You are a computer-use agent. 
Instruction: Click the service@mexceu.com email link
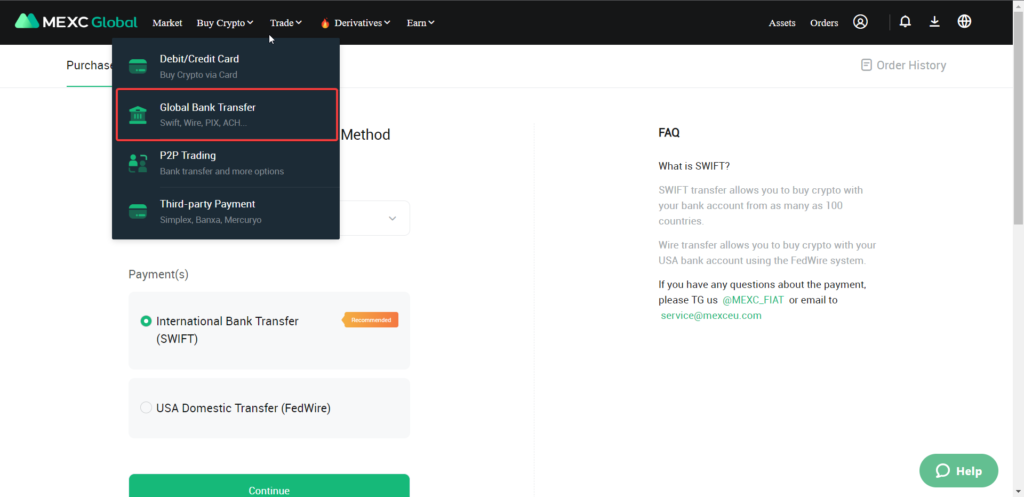point(711,315)
